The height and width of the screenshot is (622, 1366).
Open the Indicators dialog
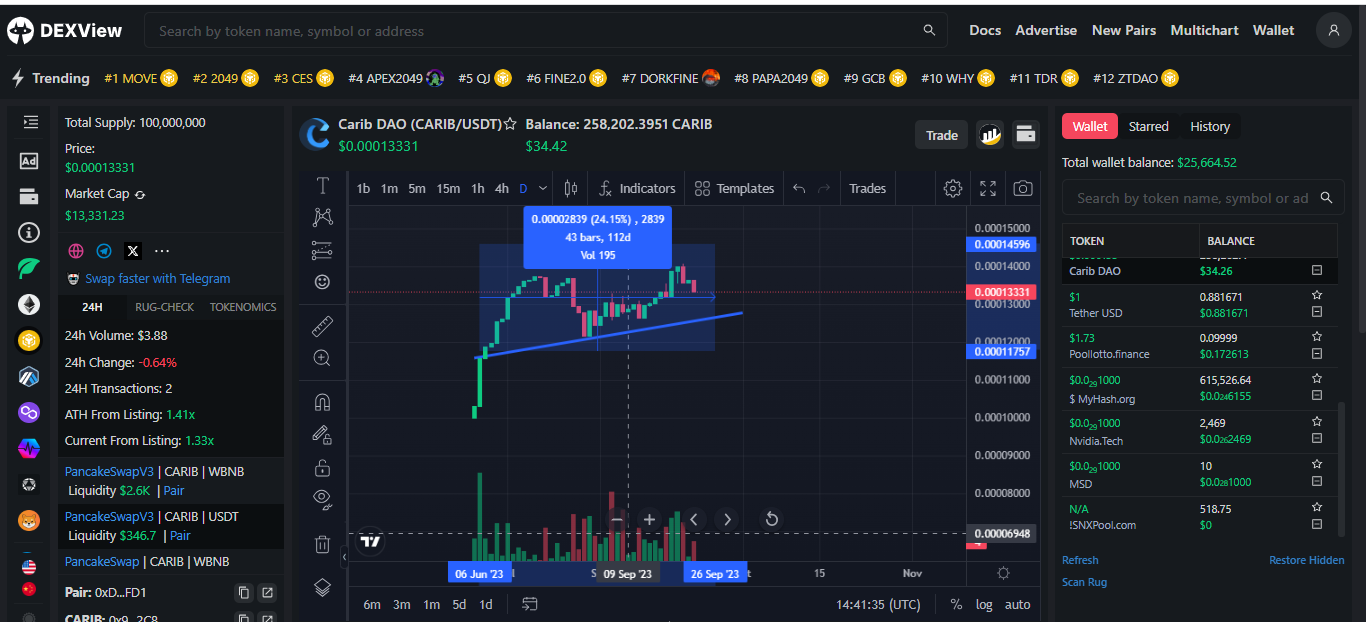coord(637,188)
